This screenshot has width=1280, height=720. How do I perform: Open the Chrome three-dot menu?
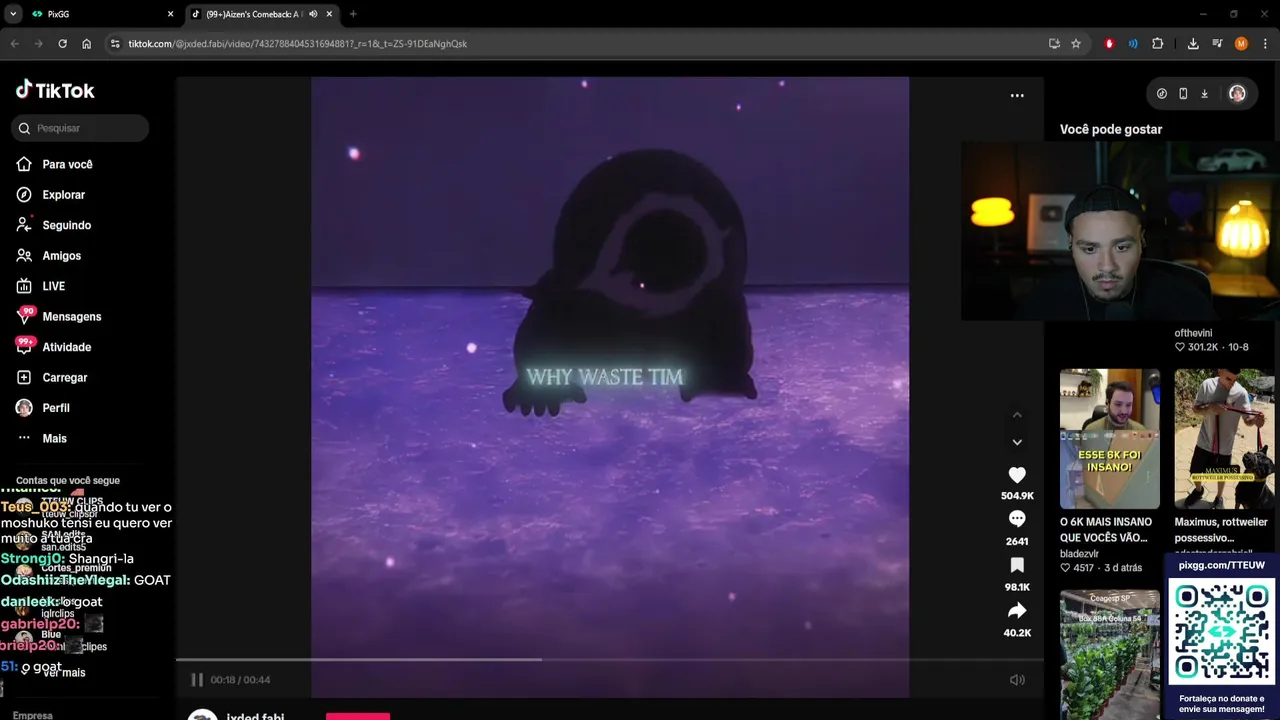[1265, 44]
